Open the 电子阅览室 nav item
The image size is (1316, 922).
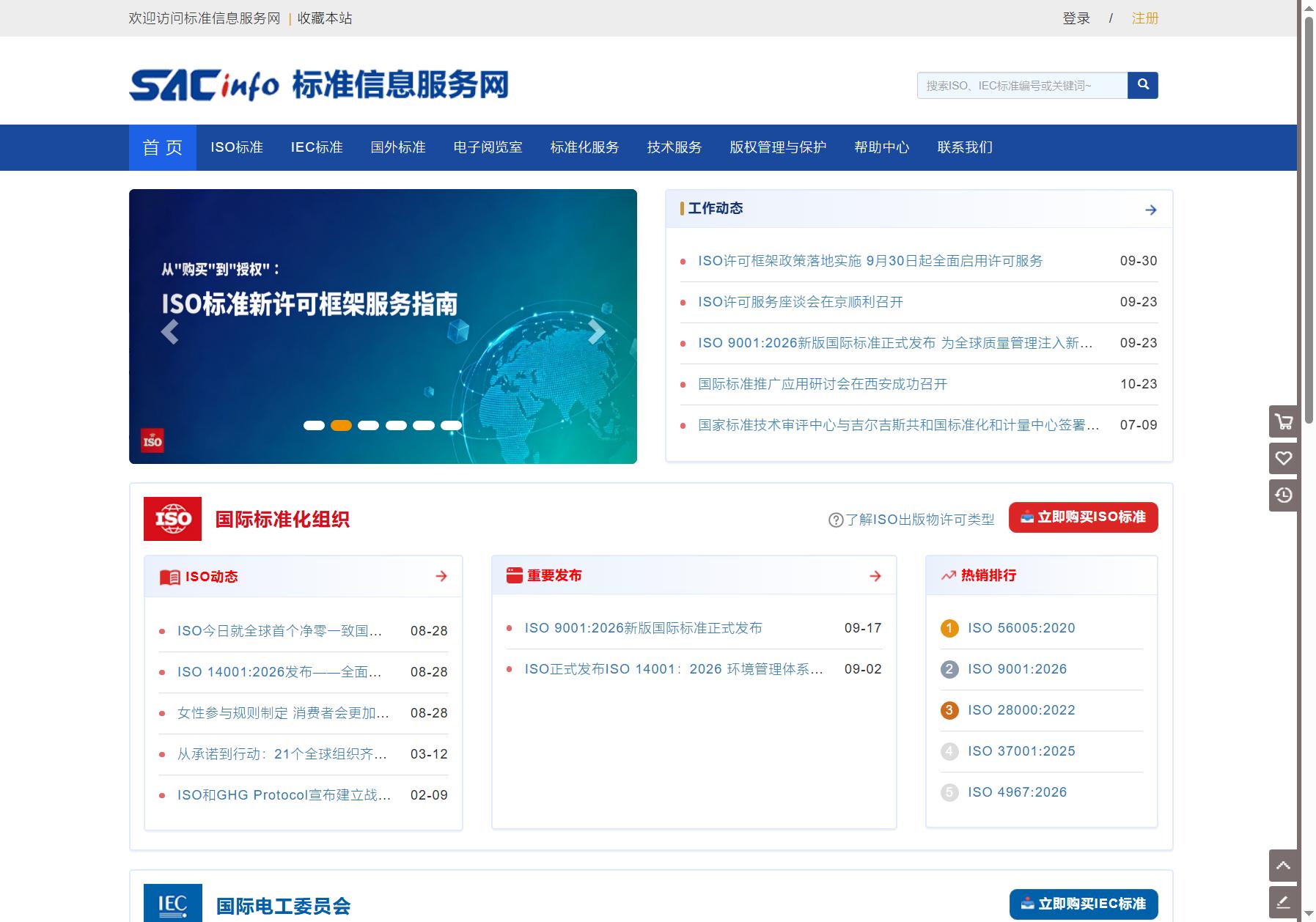point(488,147)
